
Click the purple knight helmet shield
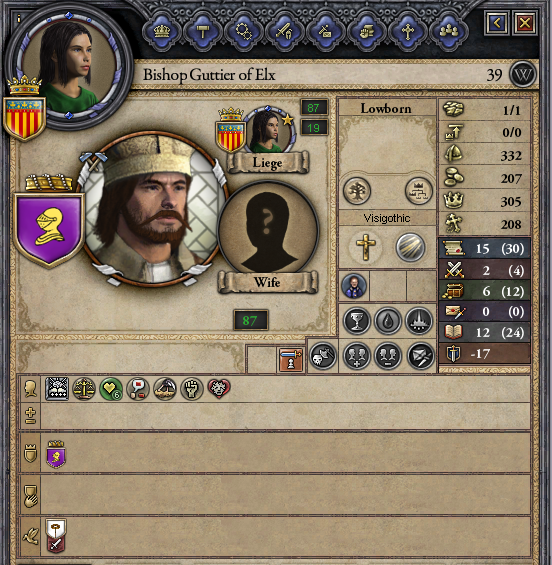coord(49,229)
